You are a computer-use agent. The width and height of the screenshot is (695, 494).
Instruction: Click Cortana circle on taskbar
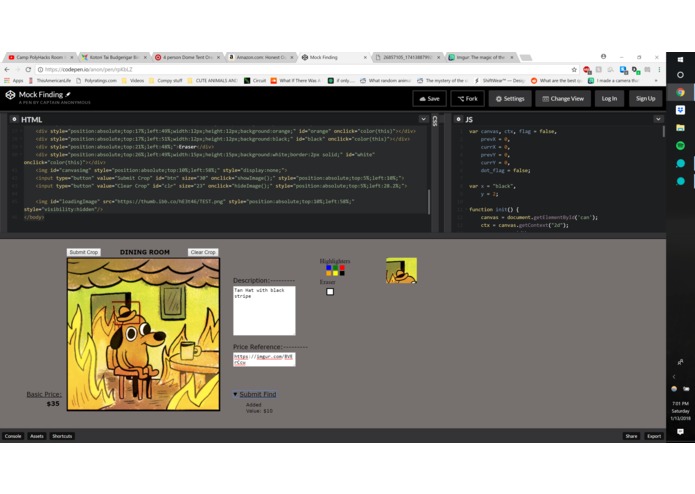tap(680, 75)
